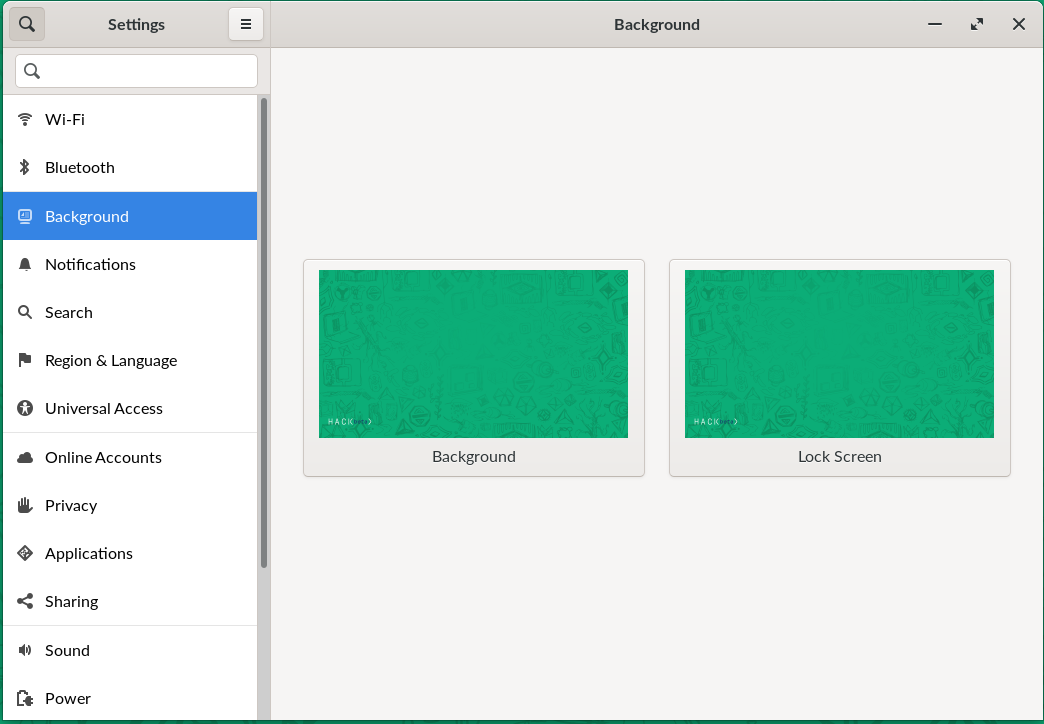This screenshot has width=1044, height=724.
Task: Maximize the Settings window
Action: [977, 24]
